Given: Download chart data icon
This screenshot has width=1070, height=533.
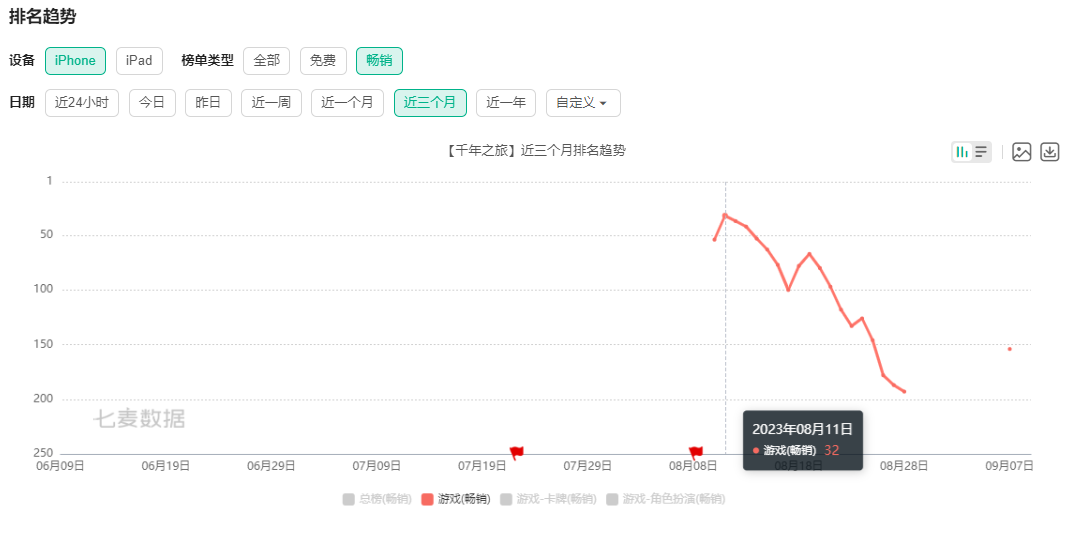Looking at the screenshot, I should 1050,152.
